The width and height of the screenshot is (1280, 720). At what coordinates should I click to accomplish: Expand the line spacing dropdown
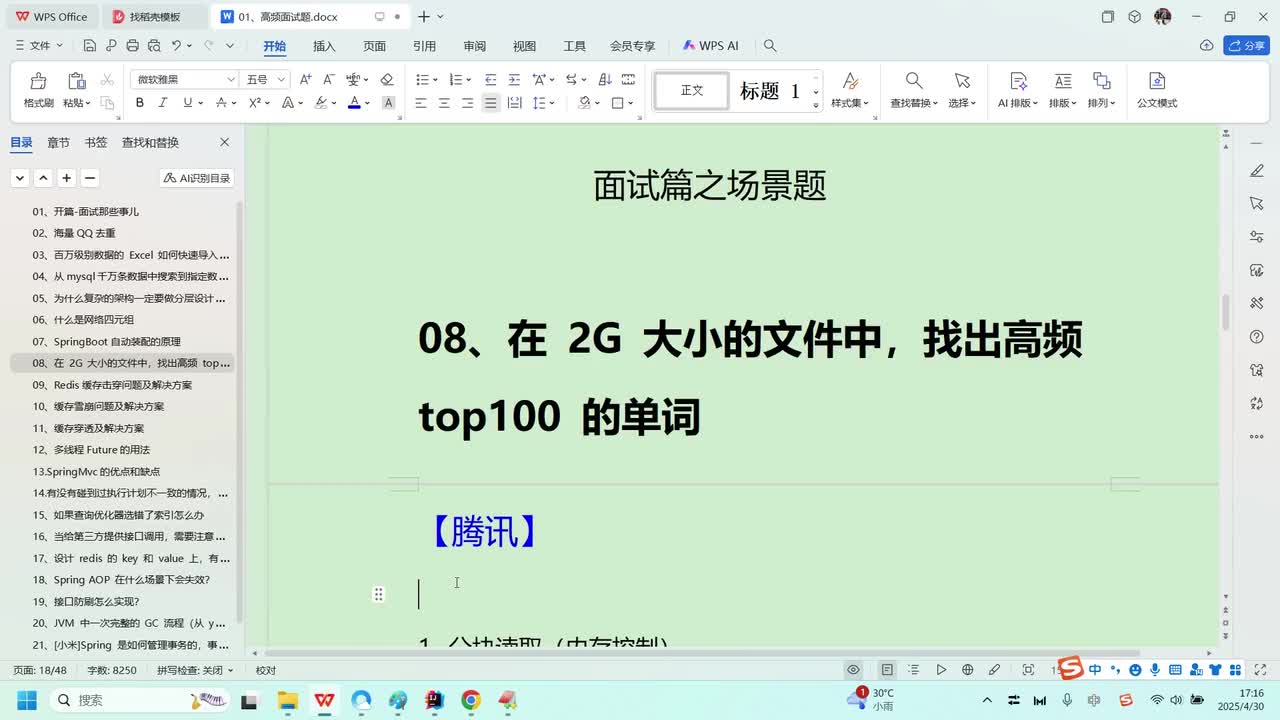pyautogui.click(x=553, y=103)
